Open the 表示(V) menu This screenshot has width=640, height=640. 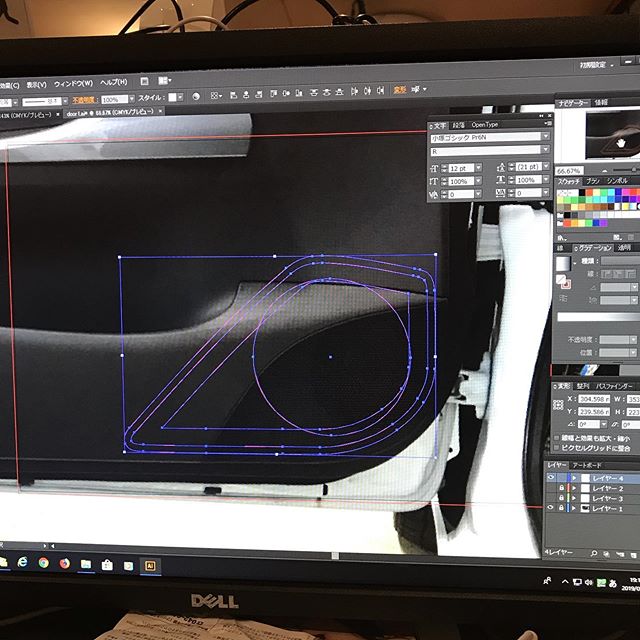pyautogui.click(x=37, y=85)
